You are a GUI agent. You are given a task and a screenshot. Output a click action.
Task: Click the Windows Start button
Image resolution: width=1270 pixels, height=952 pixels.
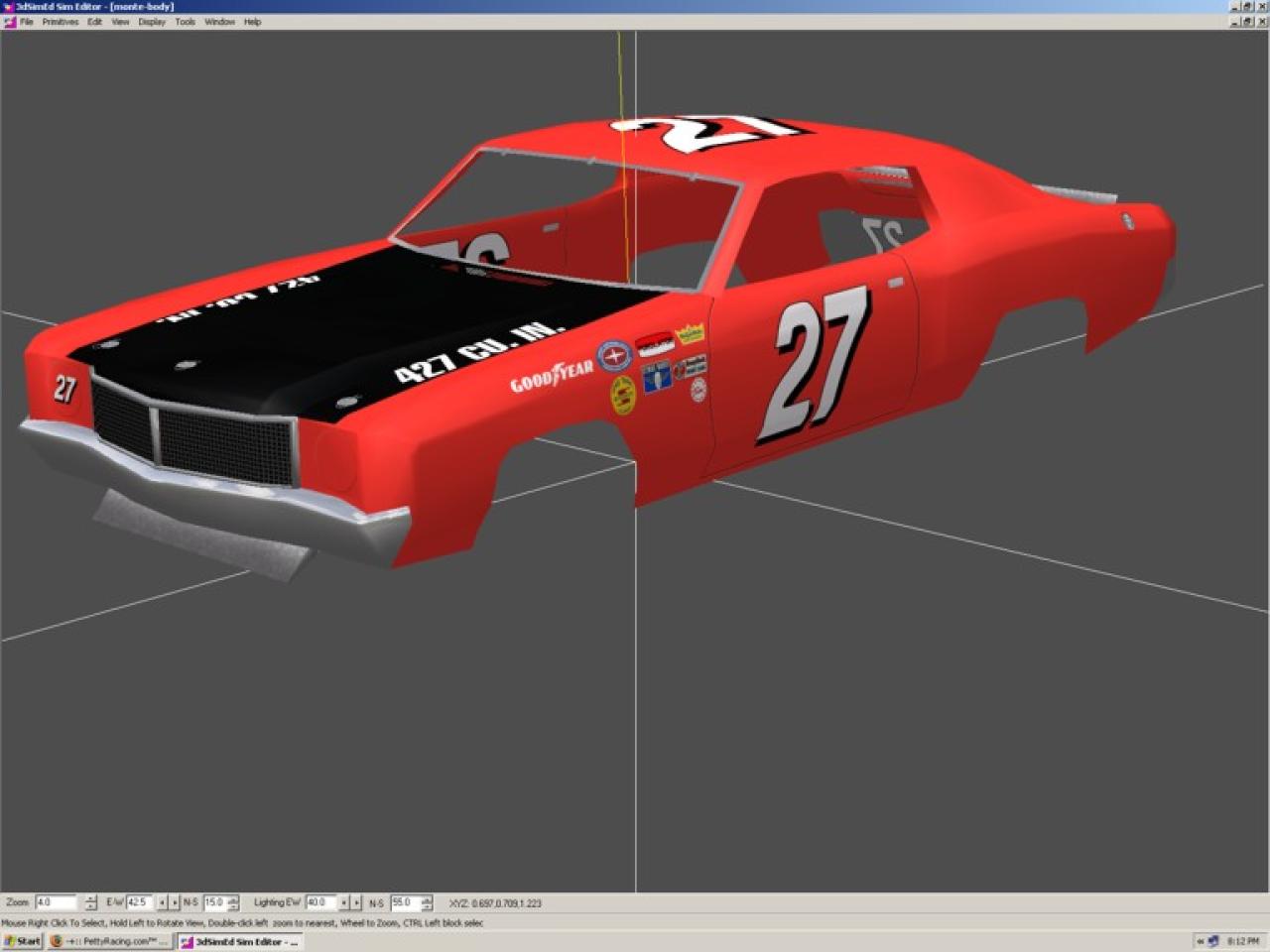tap(22, 941)
